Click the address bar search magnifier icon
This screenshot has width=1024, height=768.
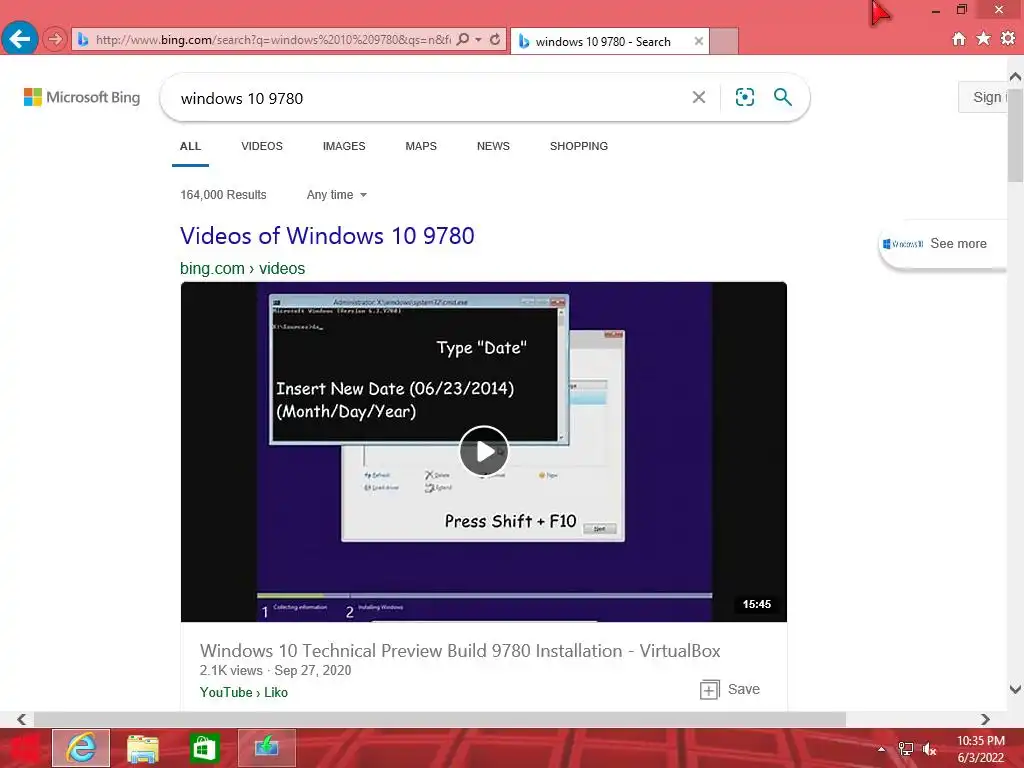click(463, 39)
